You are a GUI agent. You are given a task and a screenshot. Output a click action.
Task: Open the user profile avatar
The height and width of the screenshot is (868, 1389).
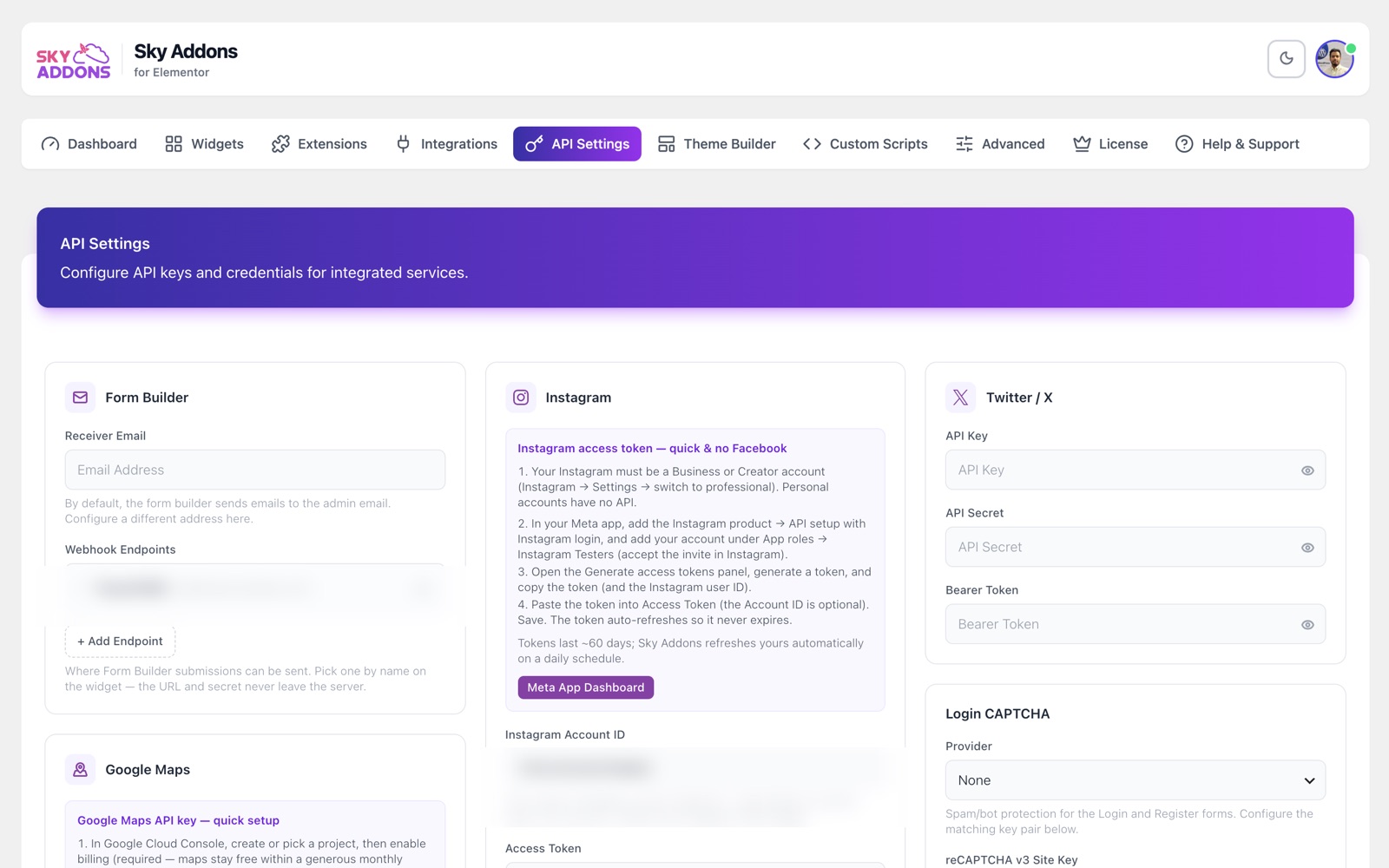[x=1334, y=59]
